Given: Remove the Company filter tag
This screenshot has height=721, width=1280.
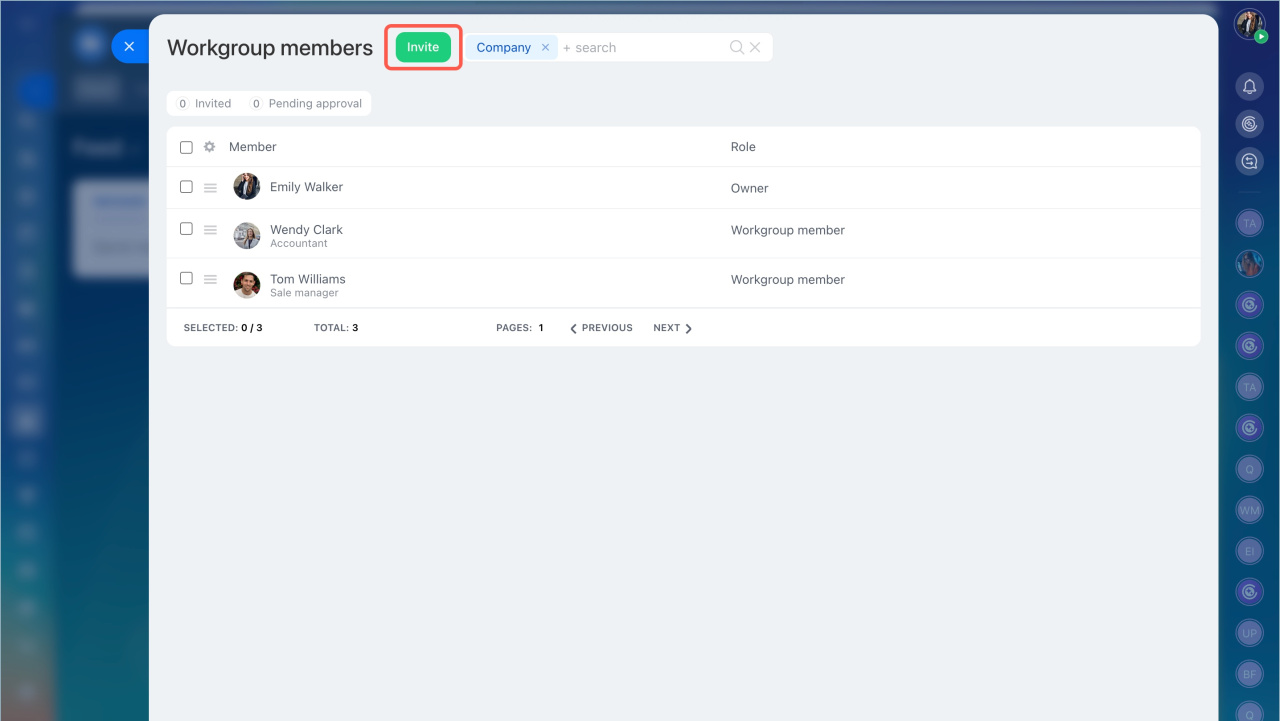Looking at the screenshot, I should pyautogui.click(x=545, y=47).
